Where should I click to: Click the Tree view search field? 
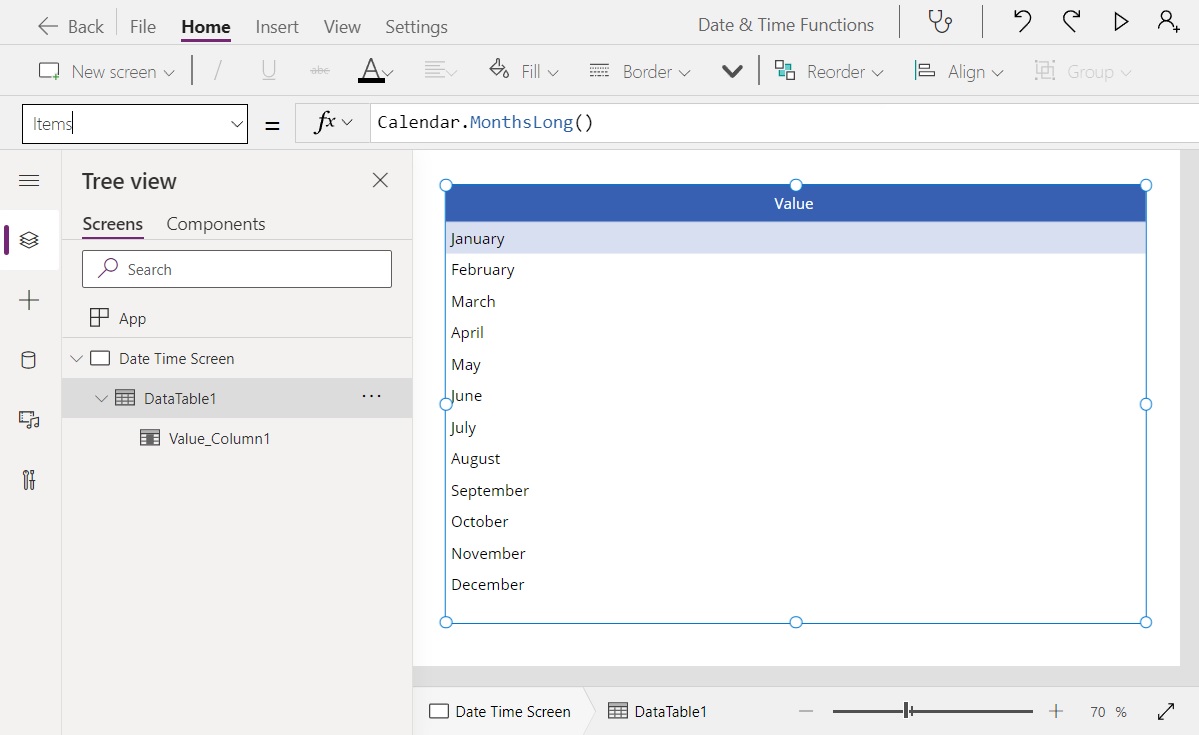pyautogui.click(x=237, y=269)
